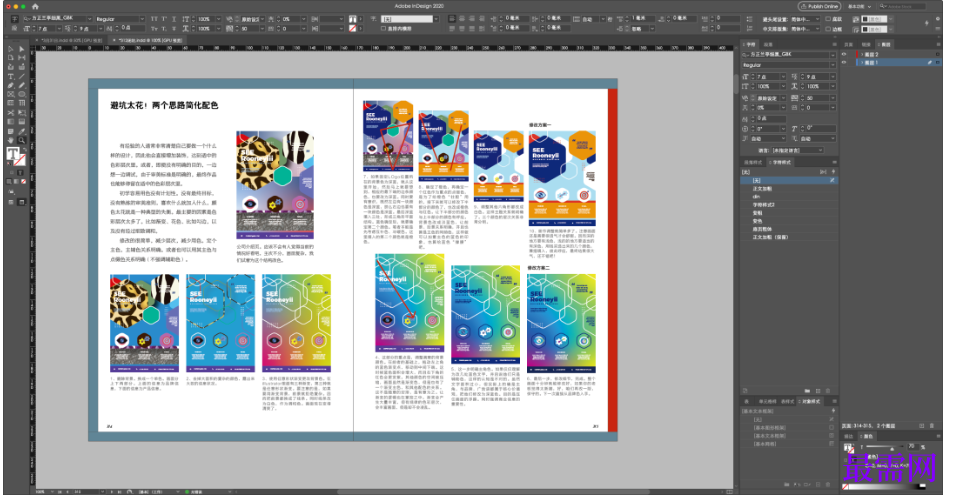
Task: Click the Publish Online button
Action: point(819,6)
